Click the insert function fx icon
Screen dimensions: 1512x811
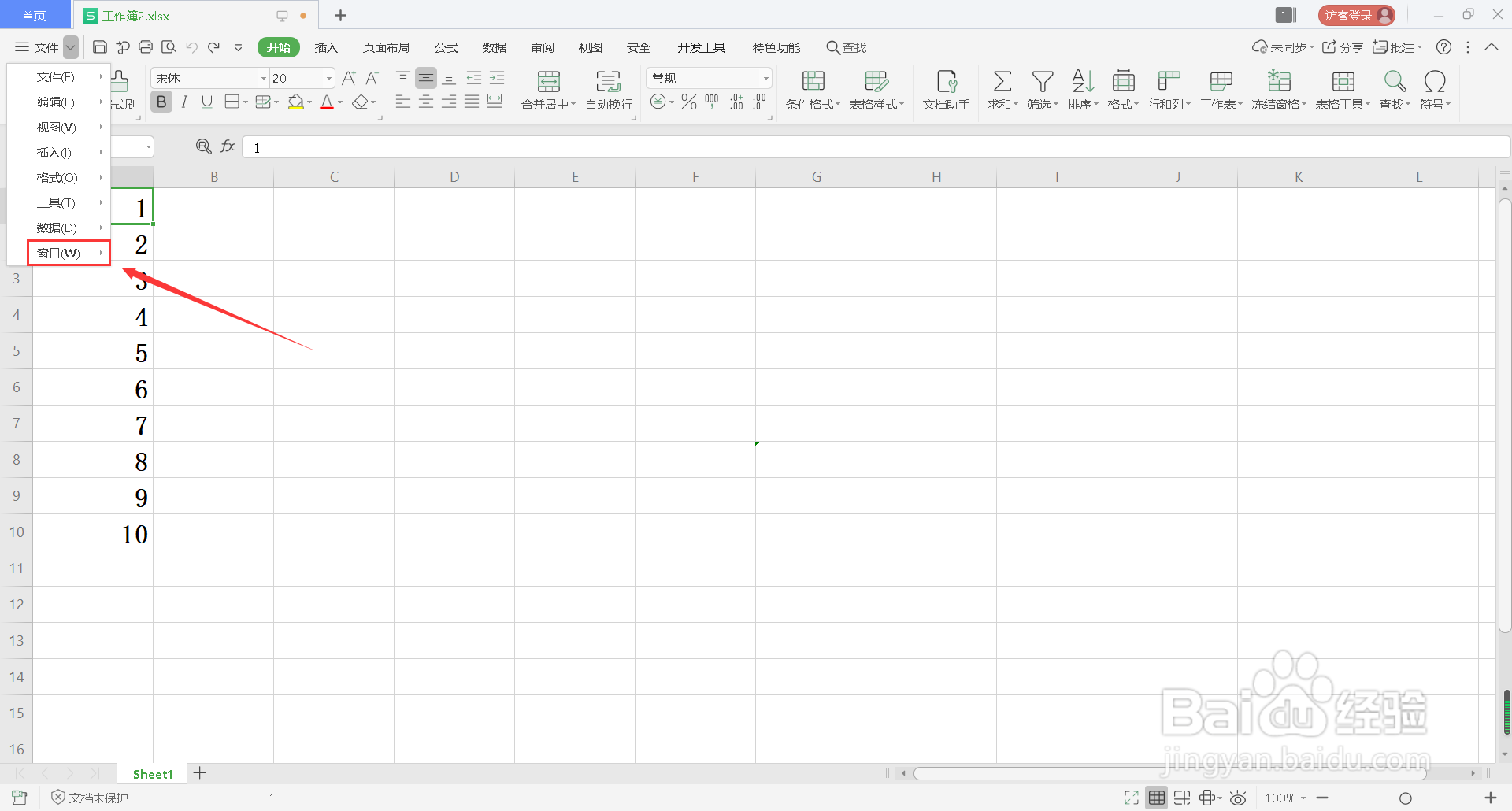pos(228,146)
